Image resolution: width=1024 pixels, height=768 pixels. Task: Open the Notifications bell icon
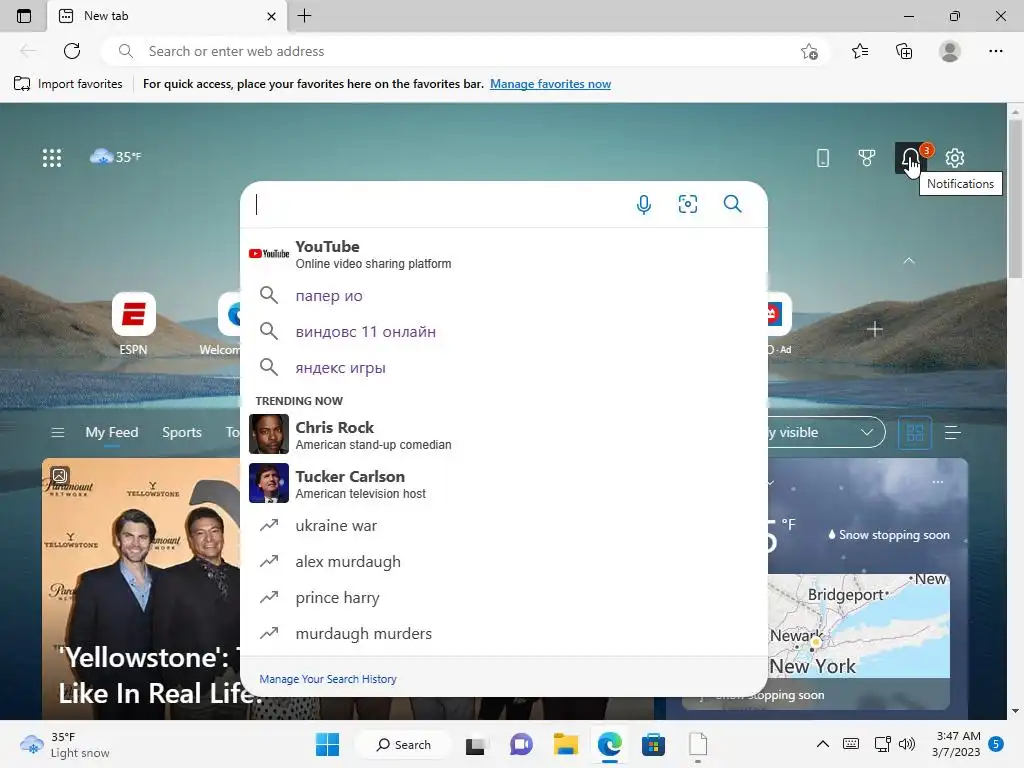[x=910, y=157]
